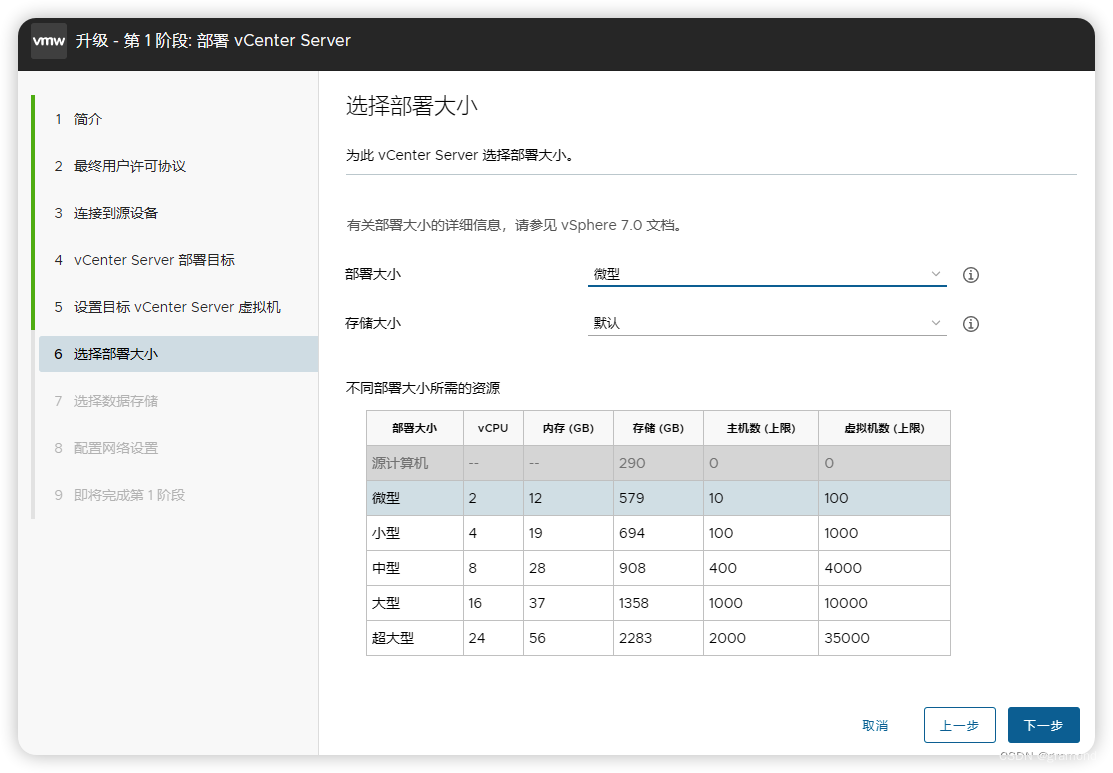Screen dimensions: 1113x773
Task: Click the vSphere 7.0 文档 reference text
Action: 618,225
